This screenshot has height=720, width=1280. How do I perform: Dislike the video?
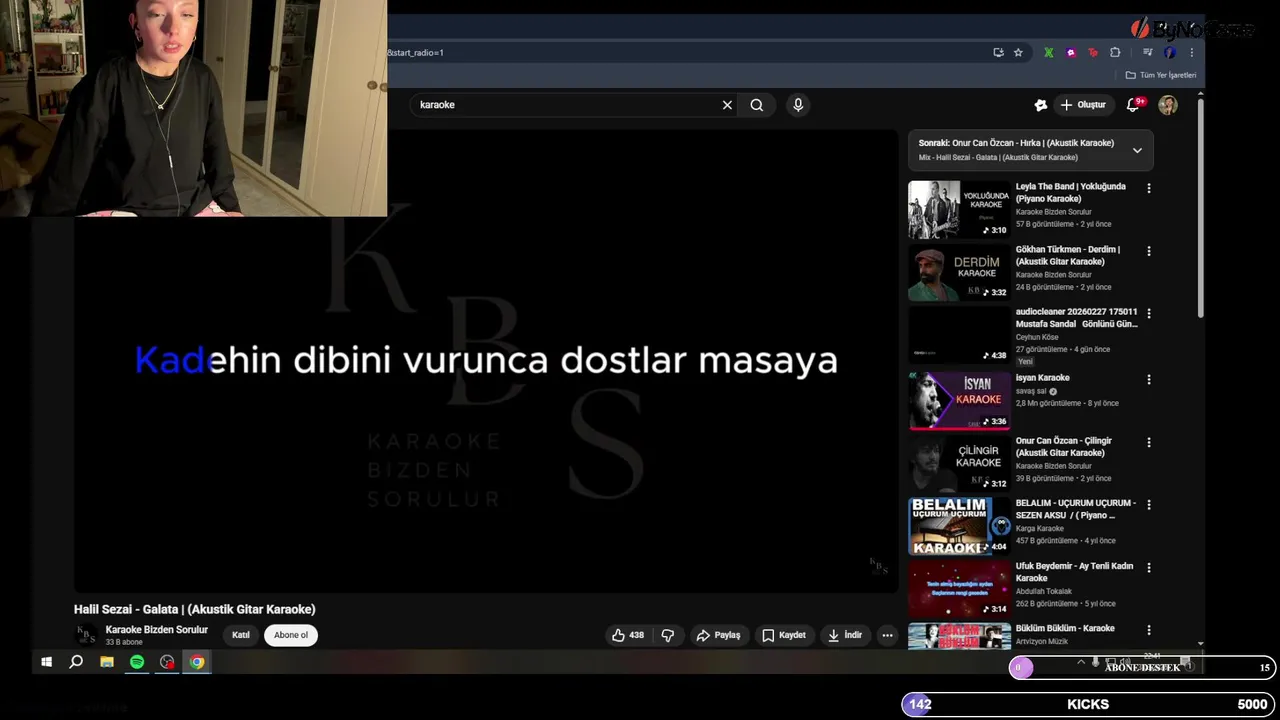[668, 635]
